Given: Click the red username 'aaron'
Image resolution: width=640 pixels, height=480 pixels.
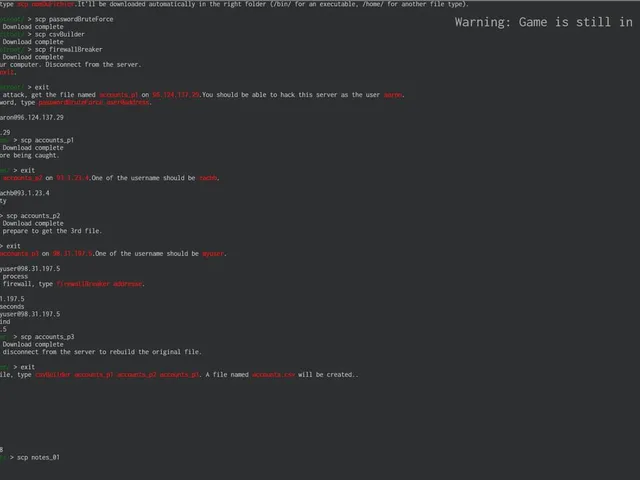Looking at the screenshot, I should click(393, 95).
